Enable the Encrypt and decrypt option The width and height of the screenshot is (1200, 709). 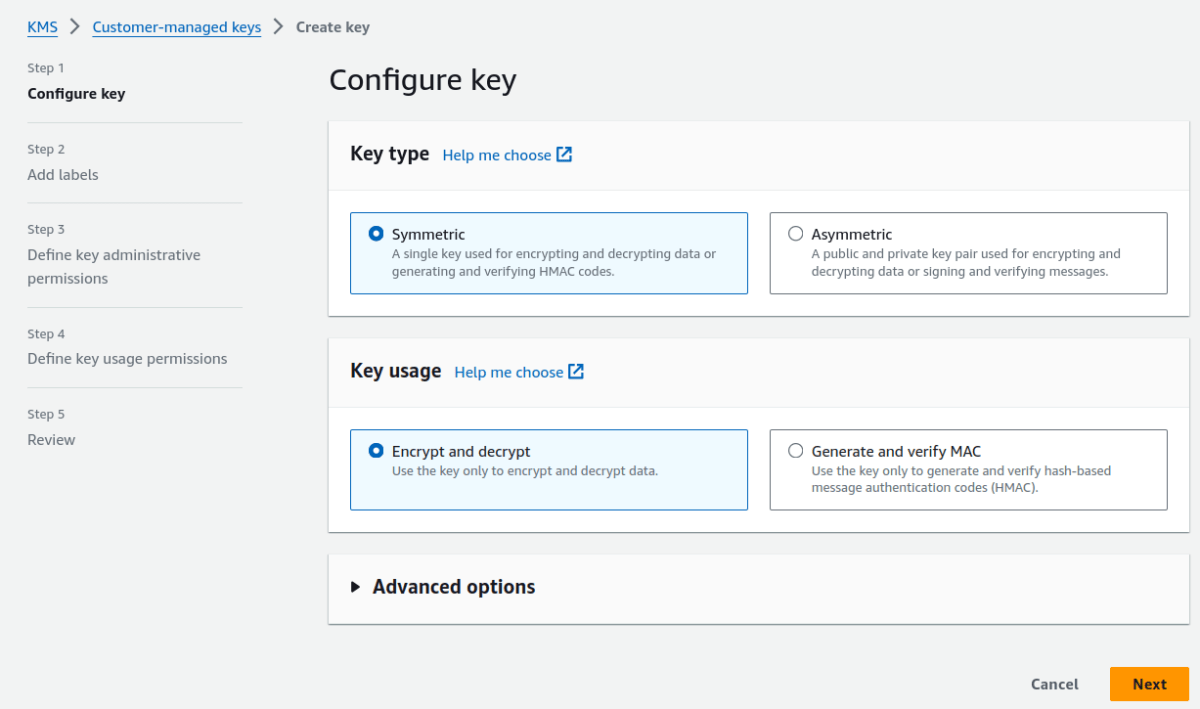click(376, 450)
